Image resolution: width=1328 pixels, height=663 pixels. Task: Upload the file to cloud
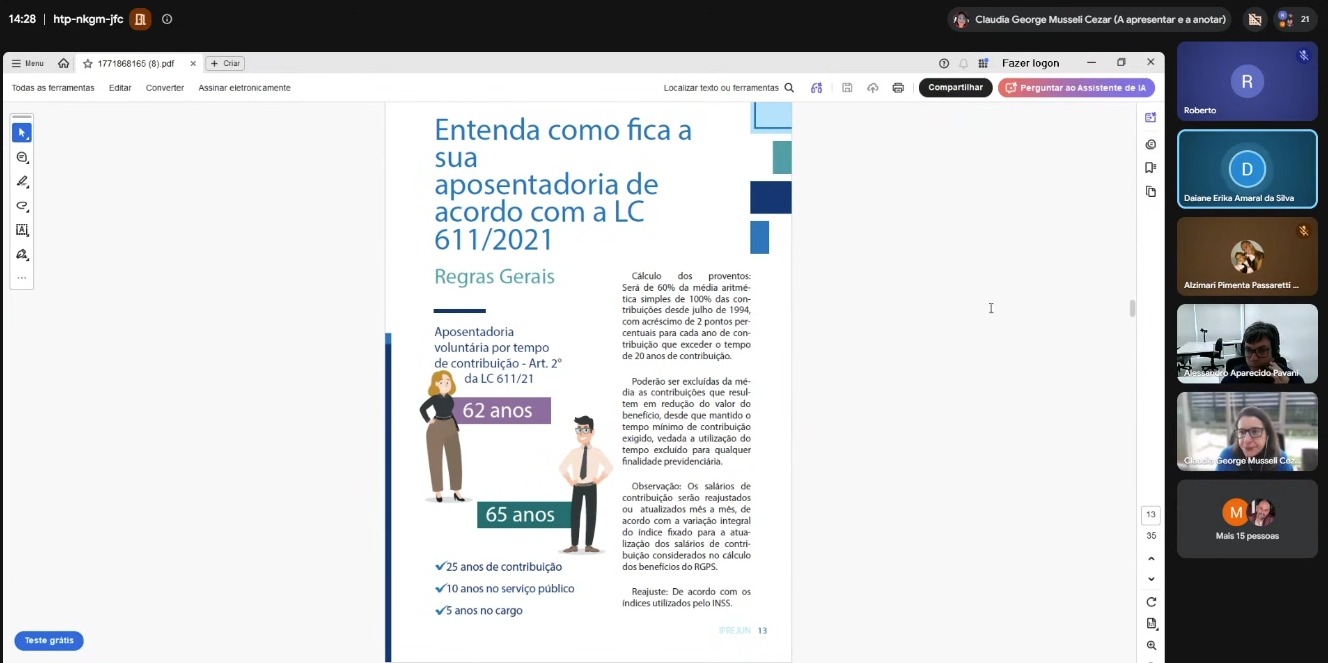pos(872,88)
